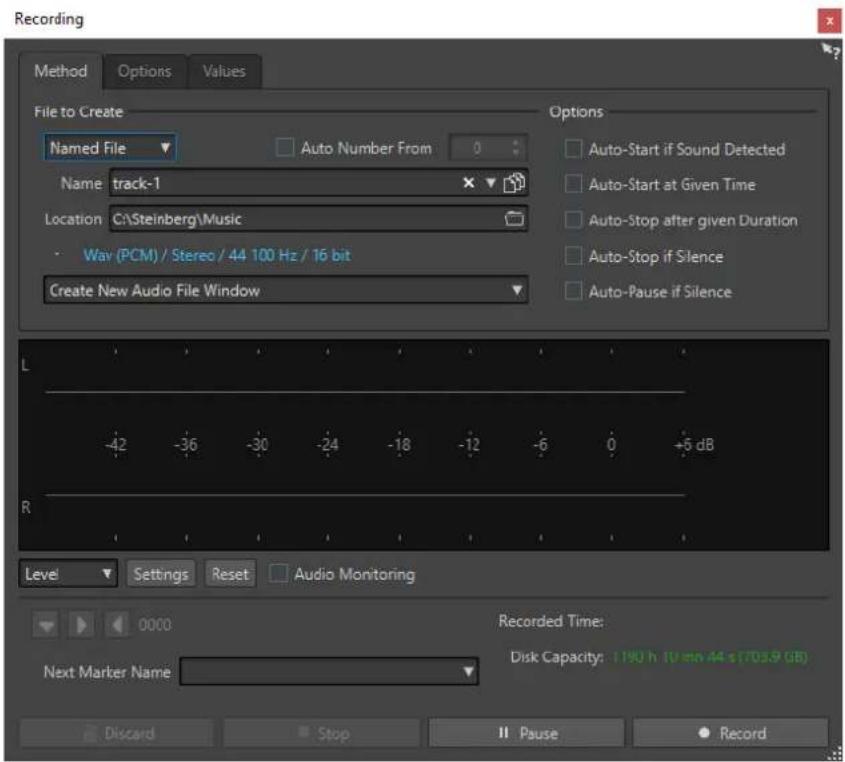
Task: Clear the Name field with the X icon
Action: coord(468,183)
